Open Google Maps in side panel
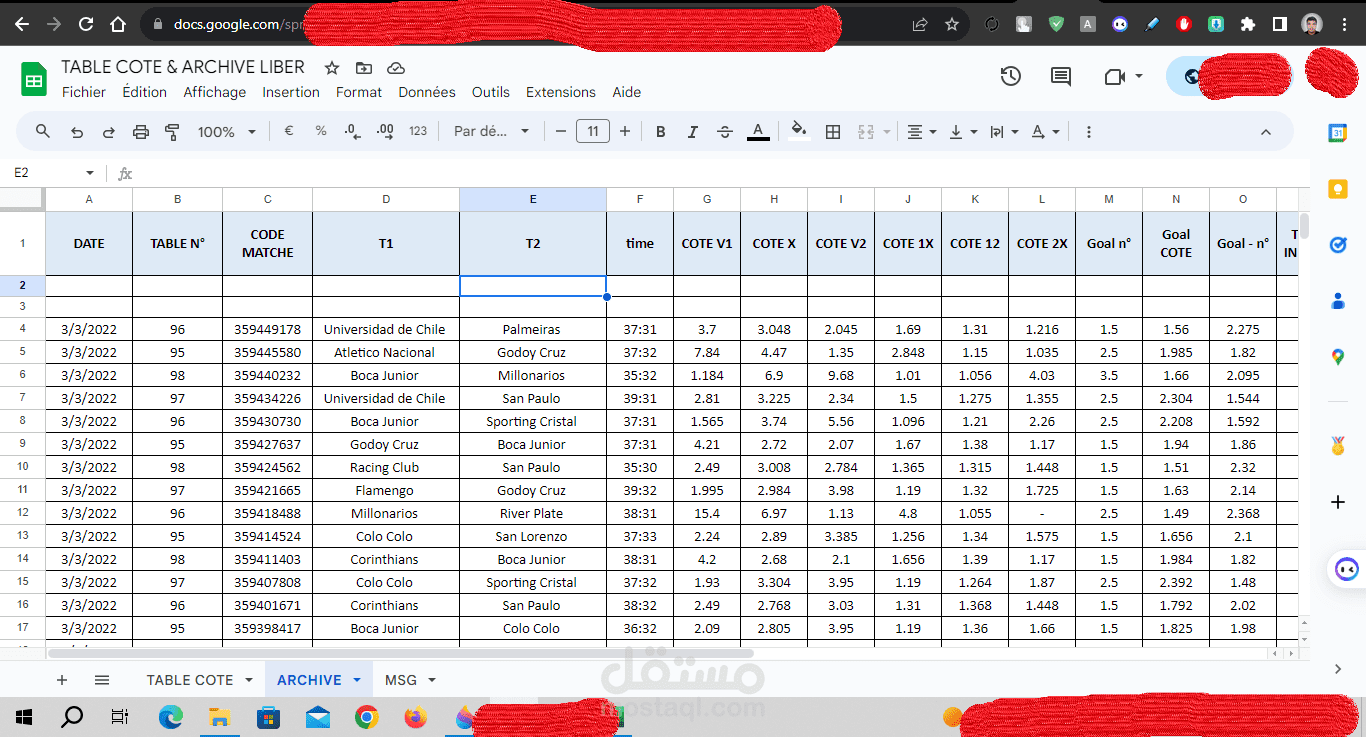The width and height of the screenshot is (1366, 737). [x=1338, y=356]
